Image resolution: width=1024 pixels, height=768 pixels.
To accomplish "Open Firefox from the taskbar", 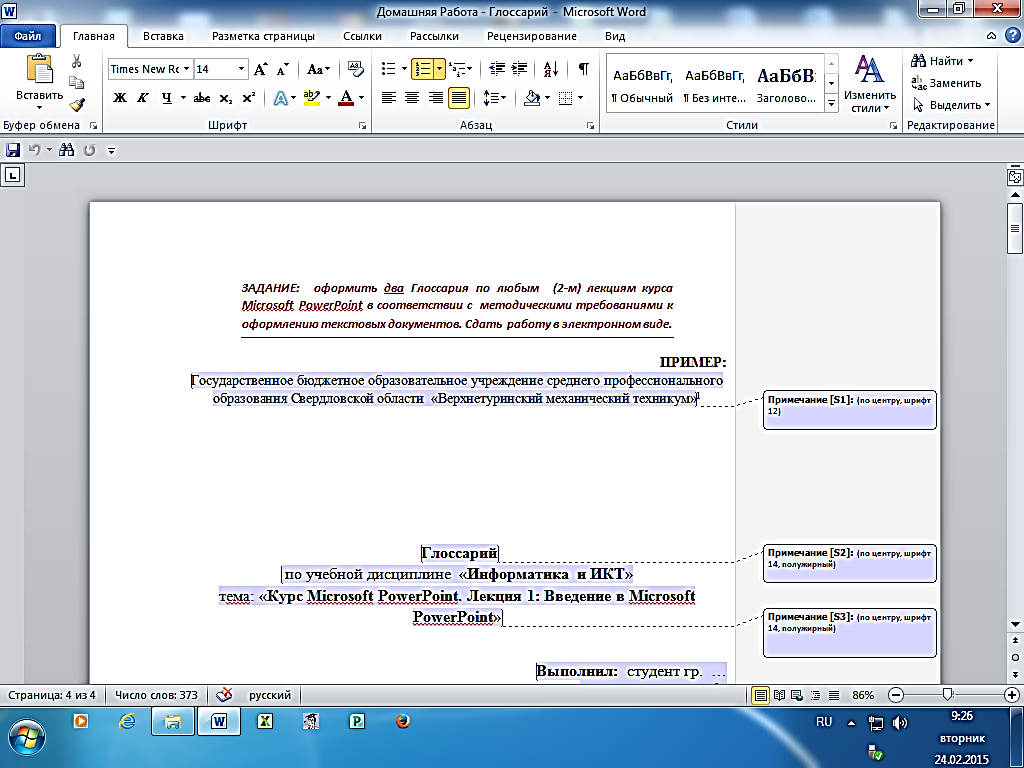I will click(403, 721).
